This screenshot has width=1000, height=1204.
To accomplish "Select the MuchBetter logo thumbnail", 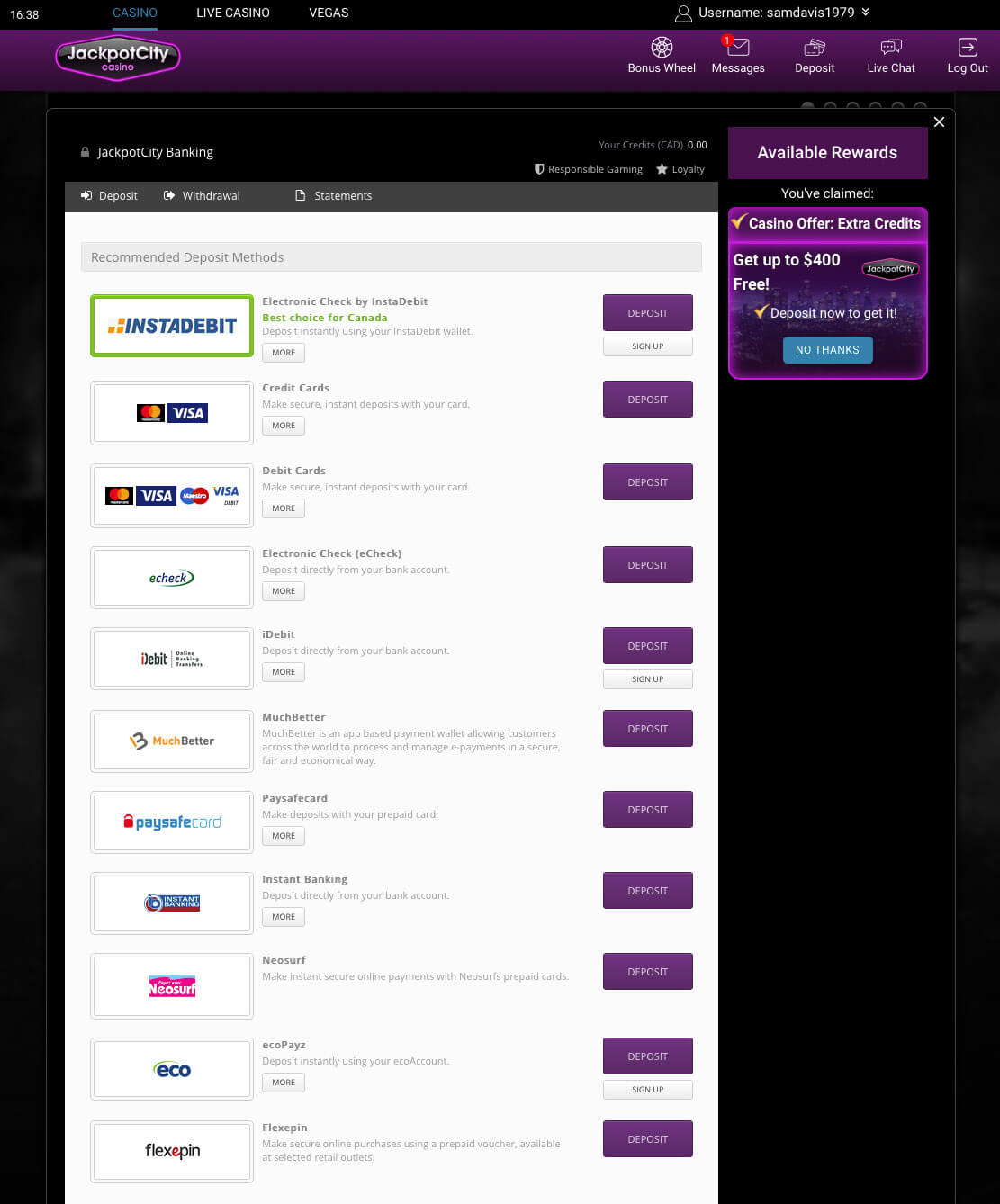I will click(172, 741).
